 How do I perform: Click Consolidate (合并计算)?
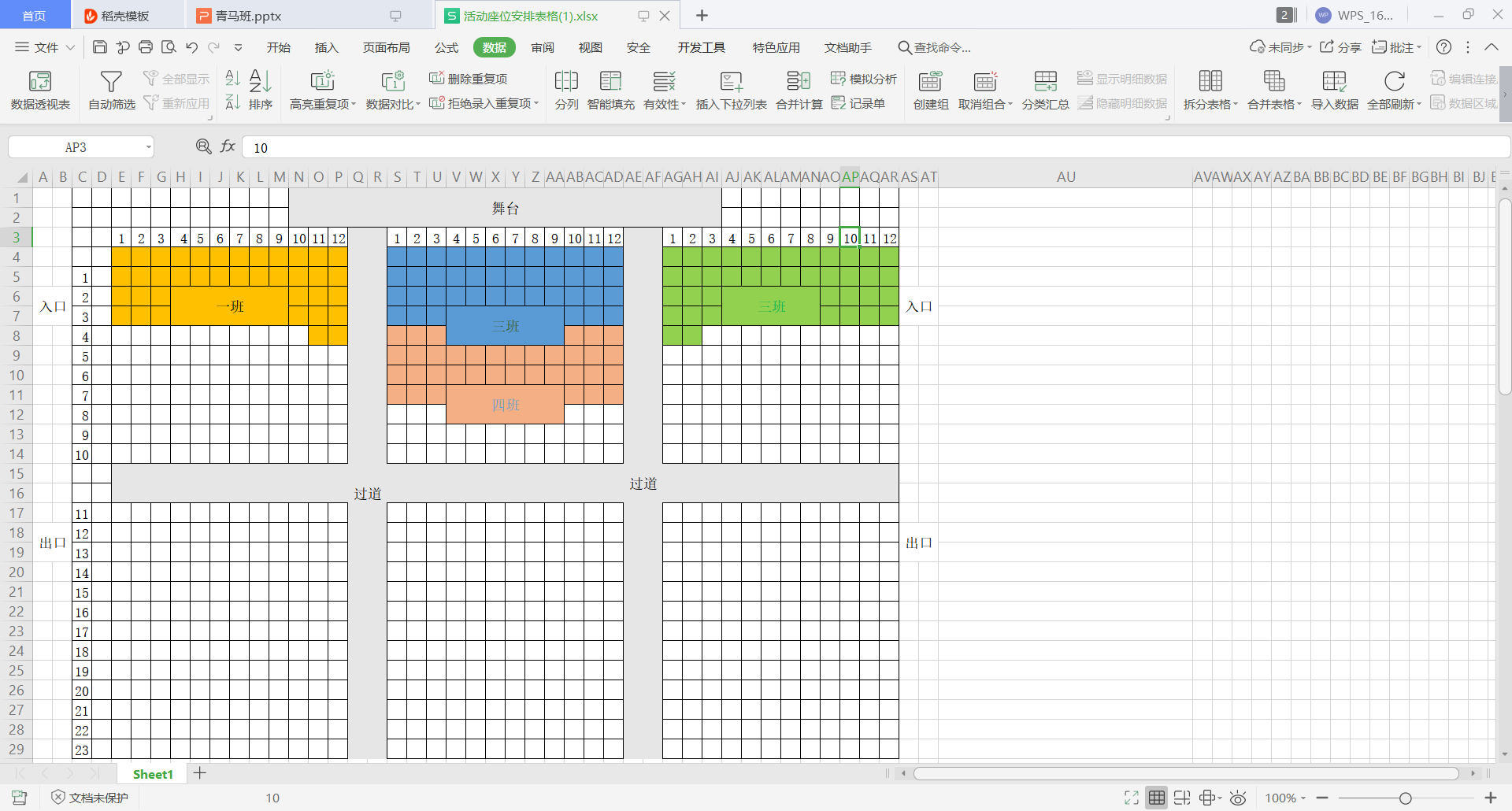799,90
